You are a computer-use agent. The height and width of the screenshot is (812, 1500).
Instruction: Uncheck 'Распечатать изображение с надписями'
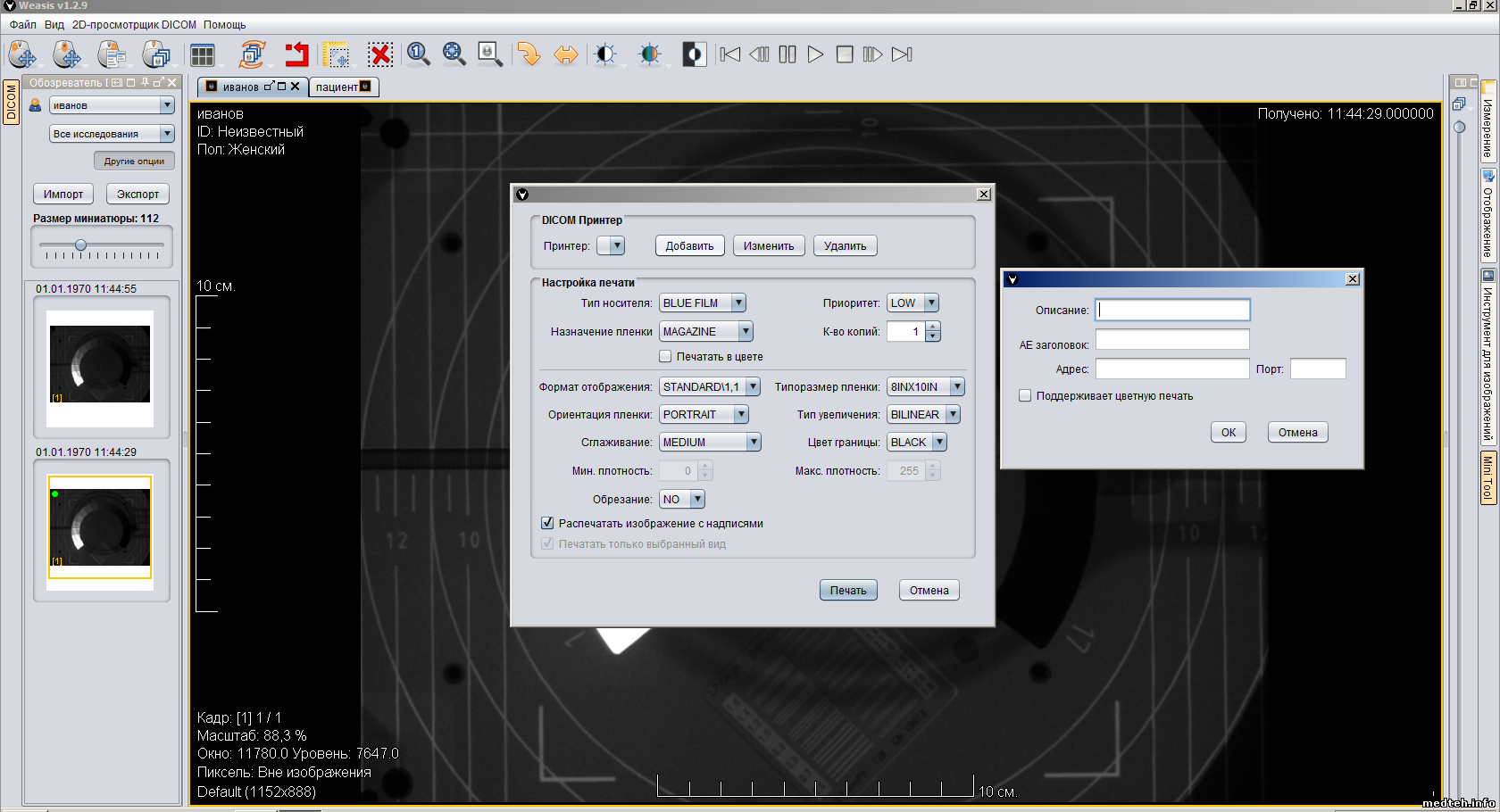(x=547, y=524)
